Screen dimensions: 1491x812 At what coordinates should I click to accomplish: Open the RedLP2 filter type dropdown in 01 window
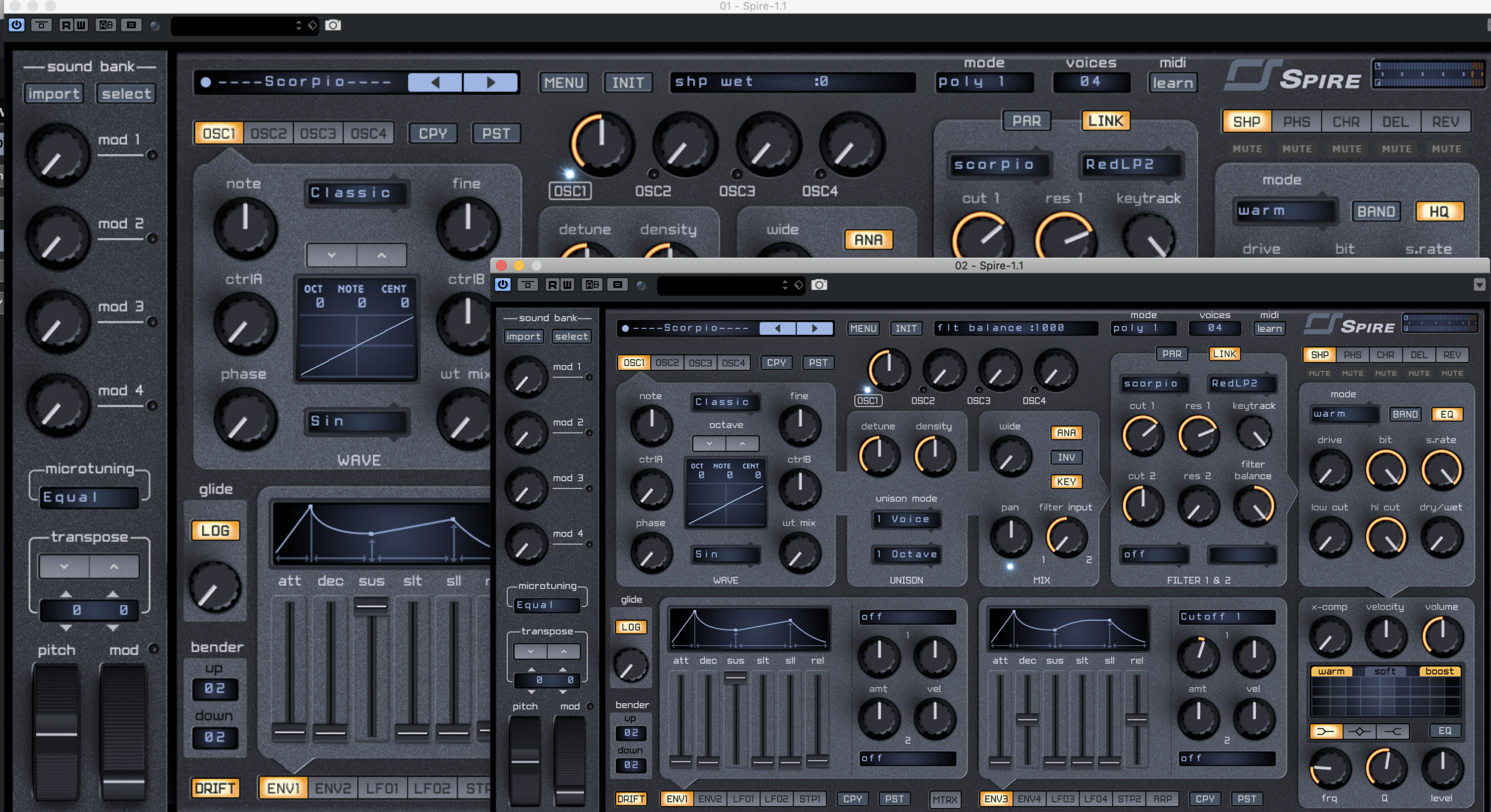[1130, 165]
